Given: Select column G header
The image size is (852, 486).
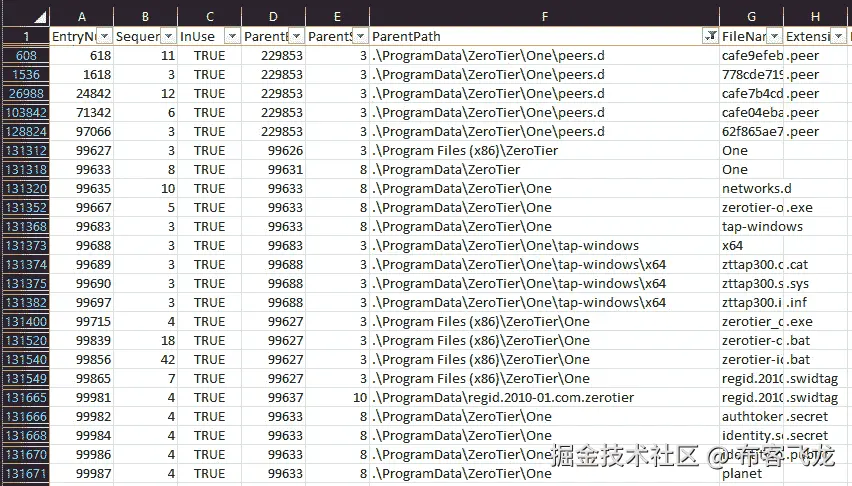Looking at the screenshot, I should click(751, 17).
